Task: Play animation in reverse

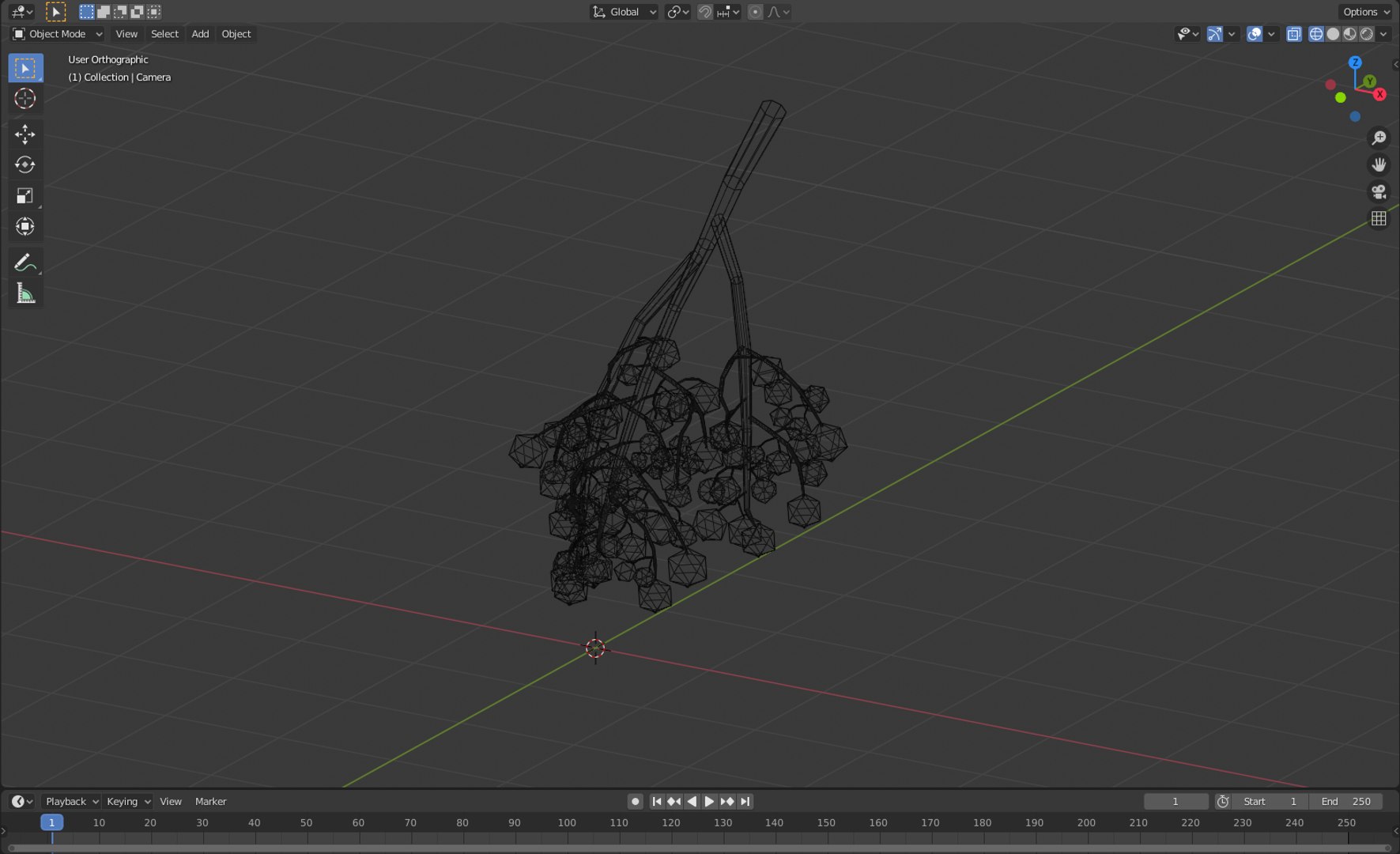Action: [692, 801]
